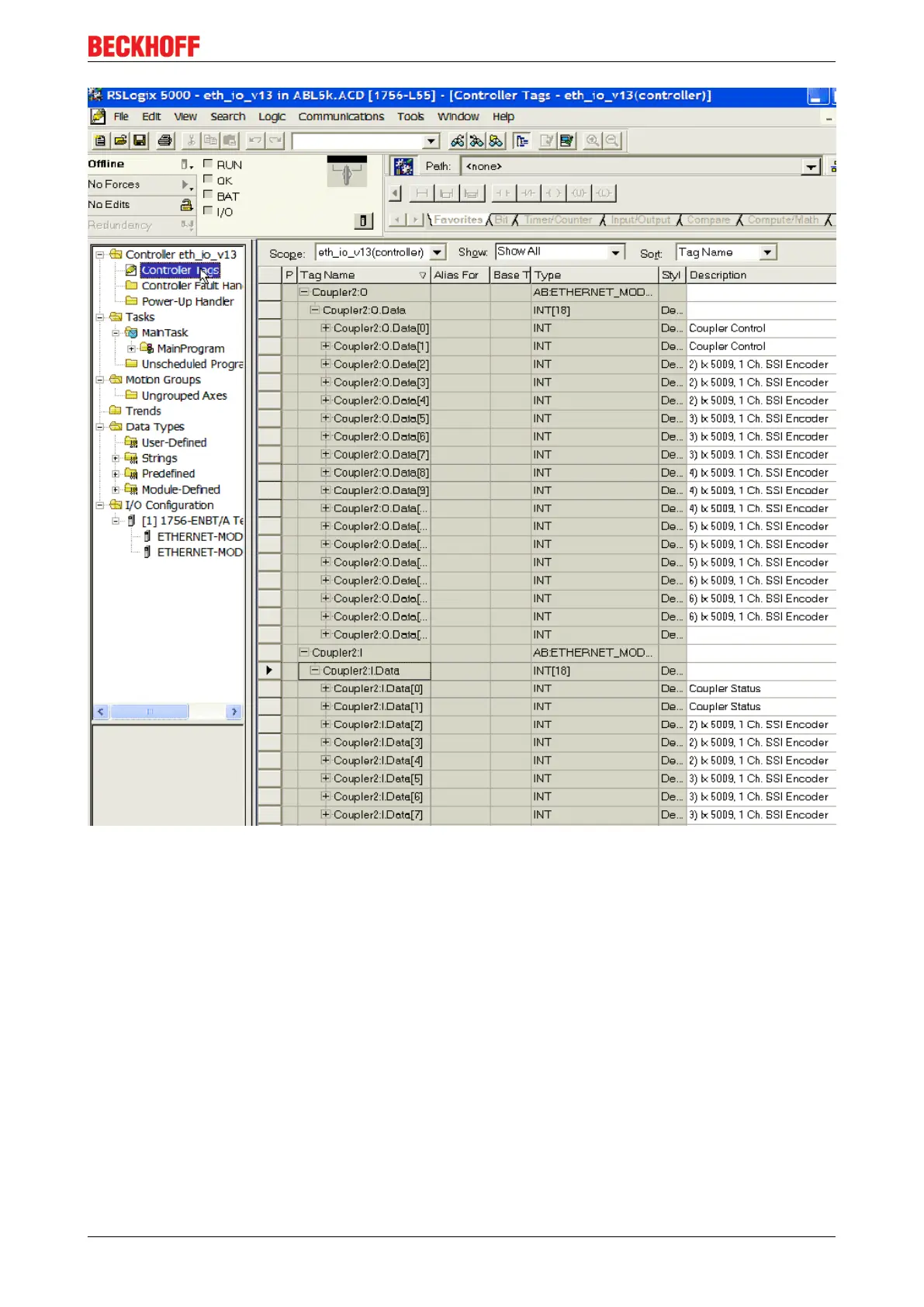Viewport: 924px width, 1307px height.
Task: Click the Paste toolbar icon
Action: click(x=230, y=140)
